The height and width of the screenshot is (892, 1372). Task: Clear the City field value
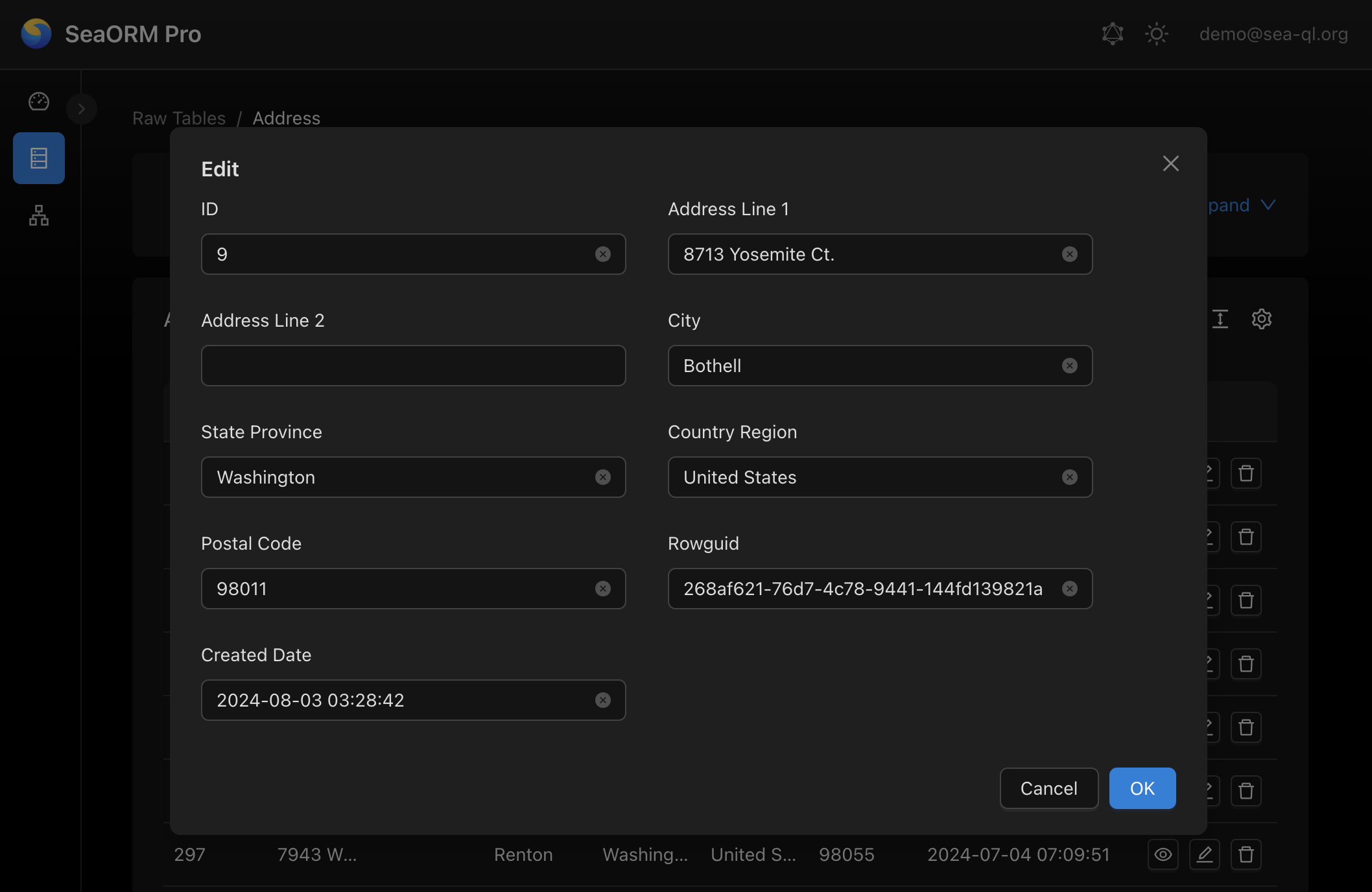[1070, 366]
